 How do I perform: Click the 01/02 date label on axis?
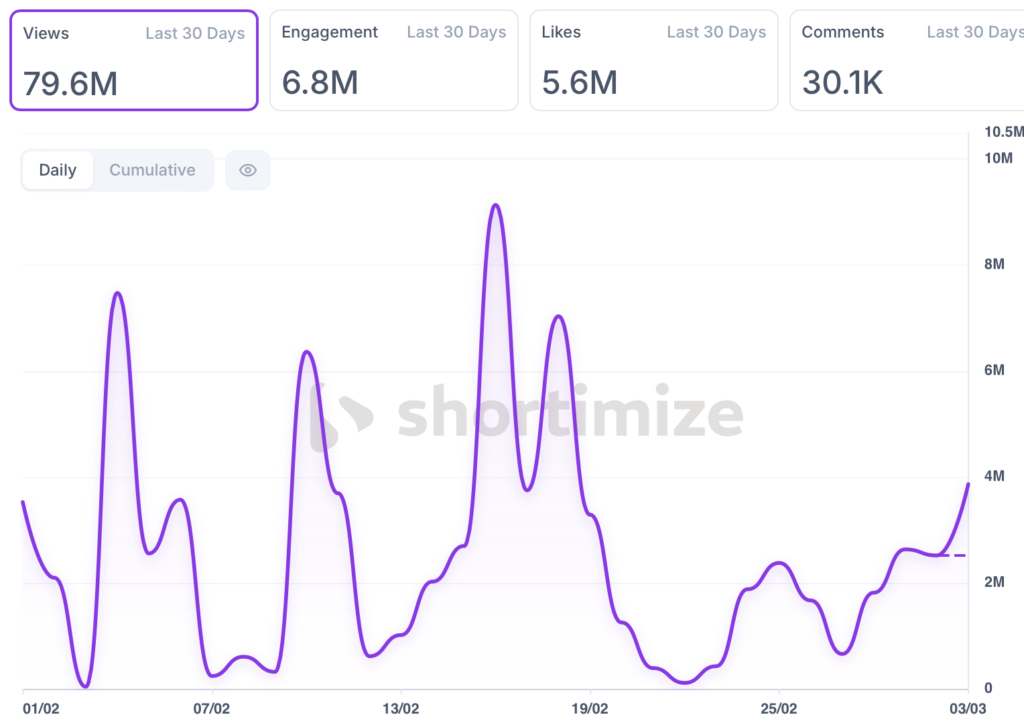click(x=41, y=708)
